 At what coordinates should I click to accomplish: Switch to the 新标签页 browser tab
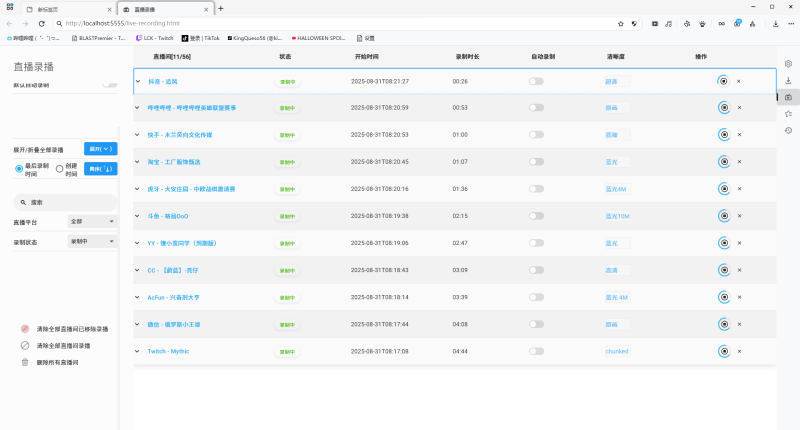tap(60, 8)
